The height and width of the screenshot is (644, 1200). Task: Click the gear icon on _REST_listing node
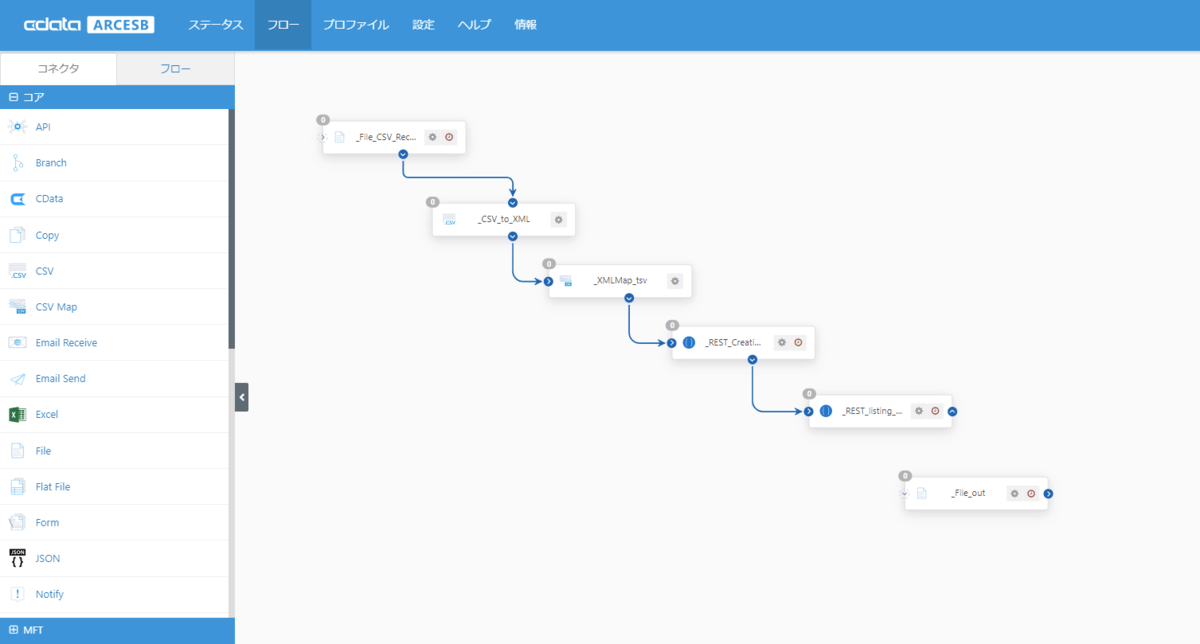point(919,411)
